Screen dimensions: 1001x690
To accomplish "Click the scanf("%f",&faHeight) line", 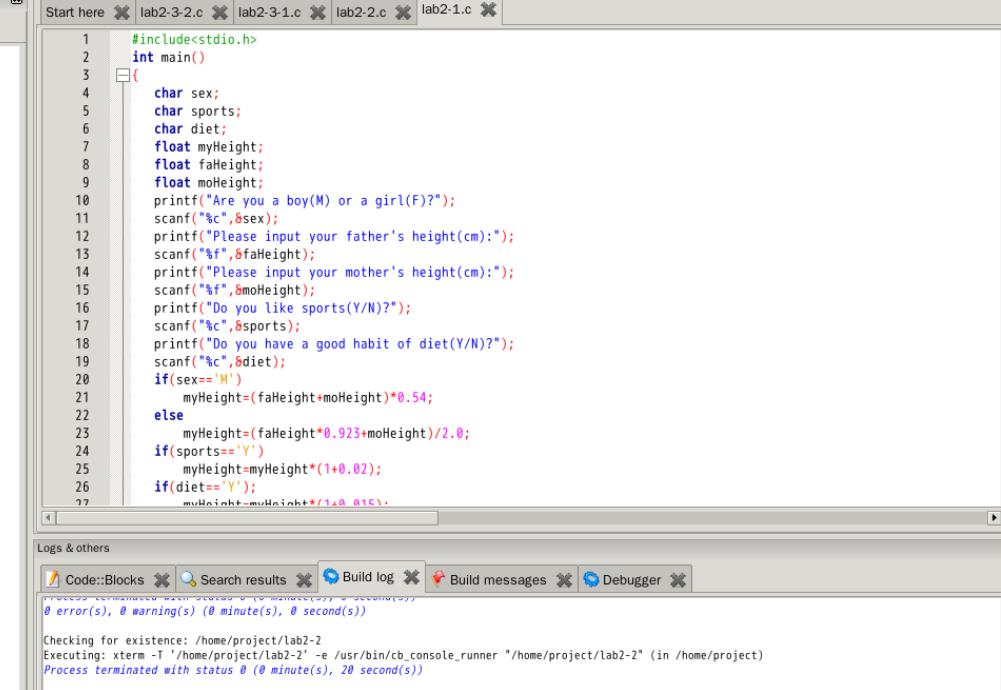I will point(234,254).
